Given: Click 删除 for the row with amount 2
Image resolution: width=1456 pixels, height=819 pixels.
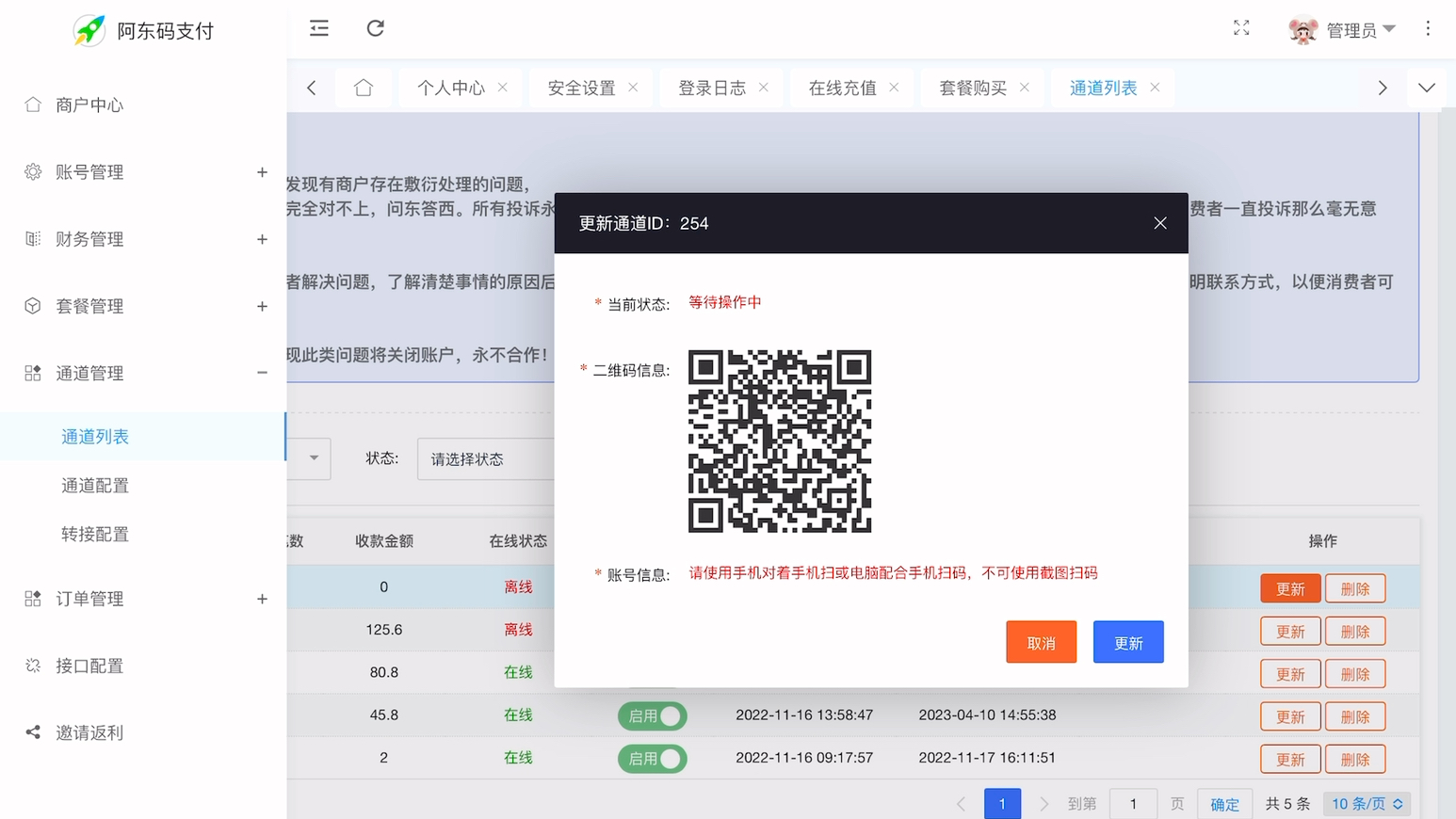Looking at the screenshot, I should click(x=1355, y=759).
